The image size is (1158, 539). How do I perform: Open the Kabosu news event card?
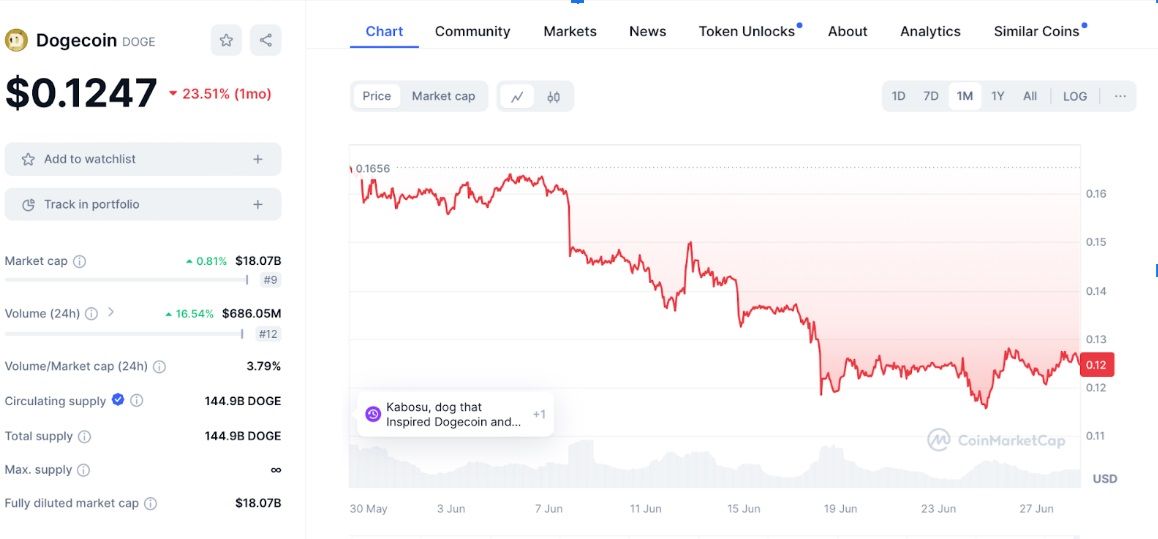(x=455, y=414)
